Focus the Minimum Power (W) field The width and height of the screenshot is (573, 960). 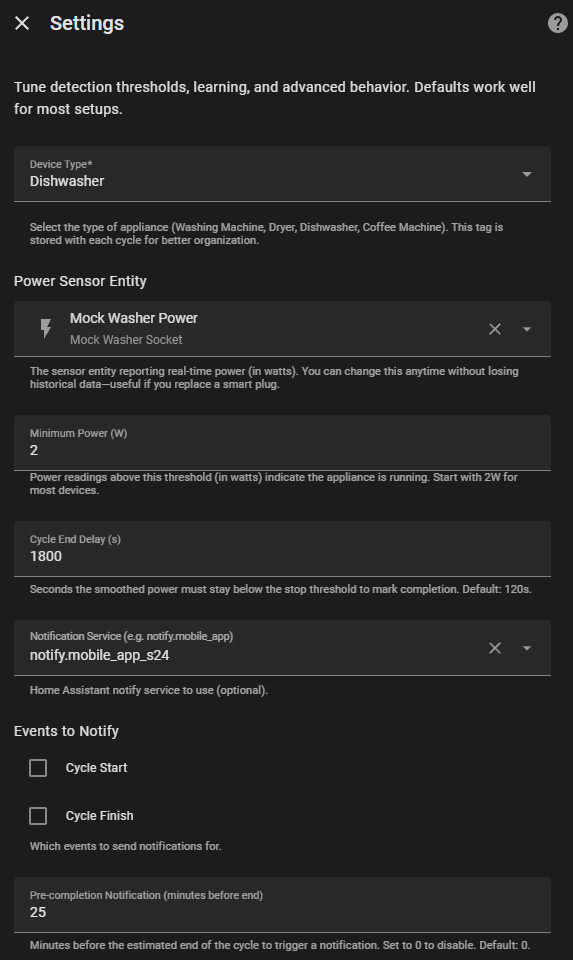(282, 443)
